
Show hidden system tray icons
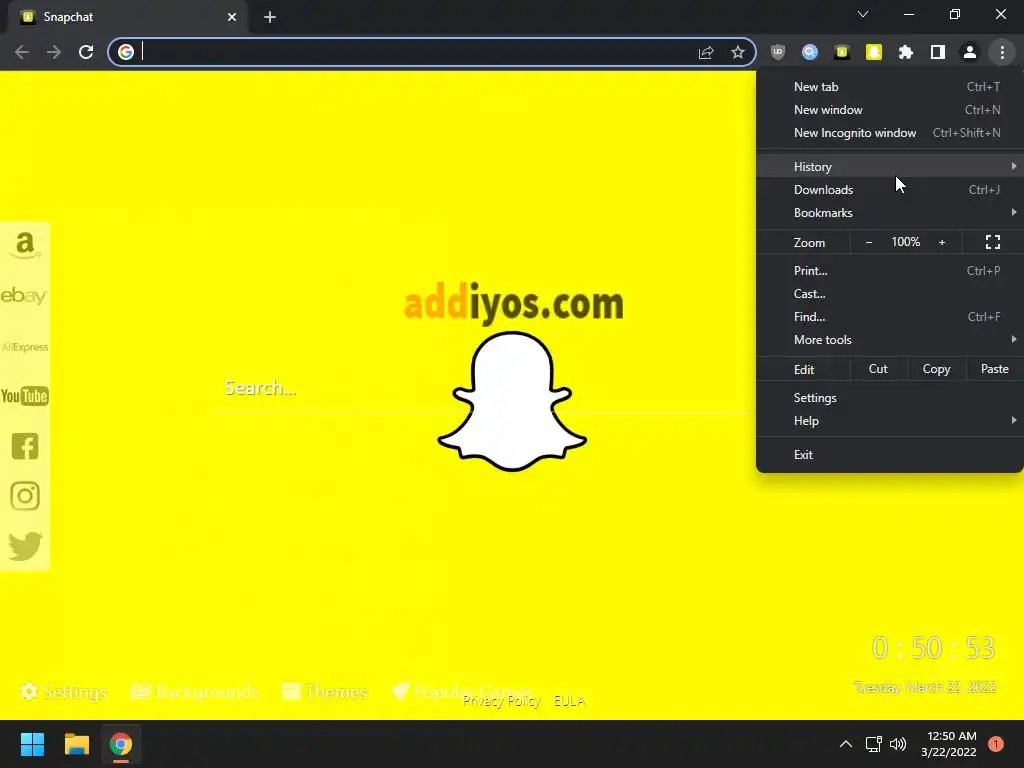(x=845, y=744)
